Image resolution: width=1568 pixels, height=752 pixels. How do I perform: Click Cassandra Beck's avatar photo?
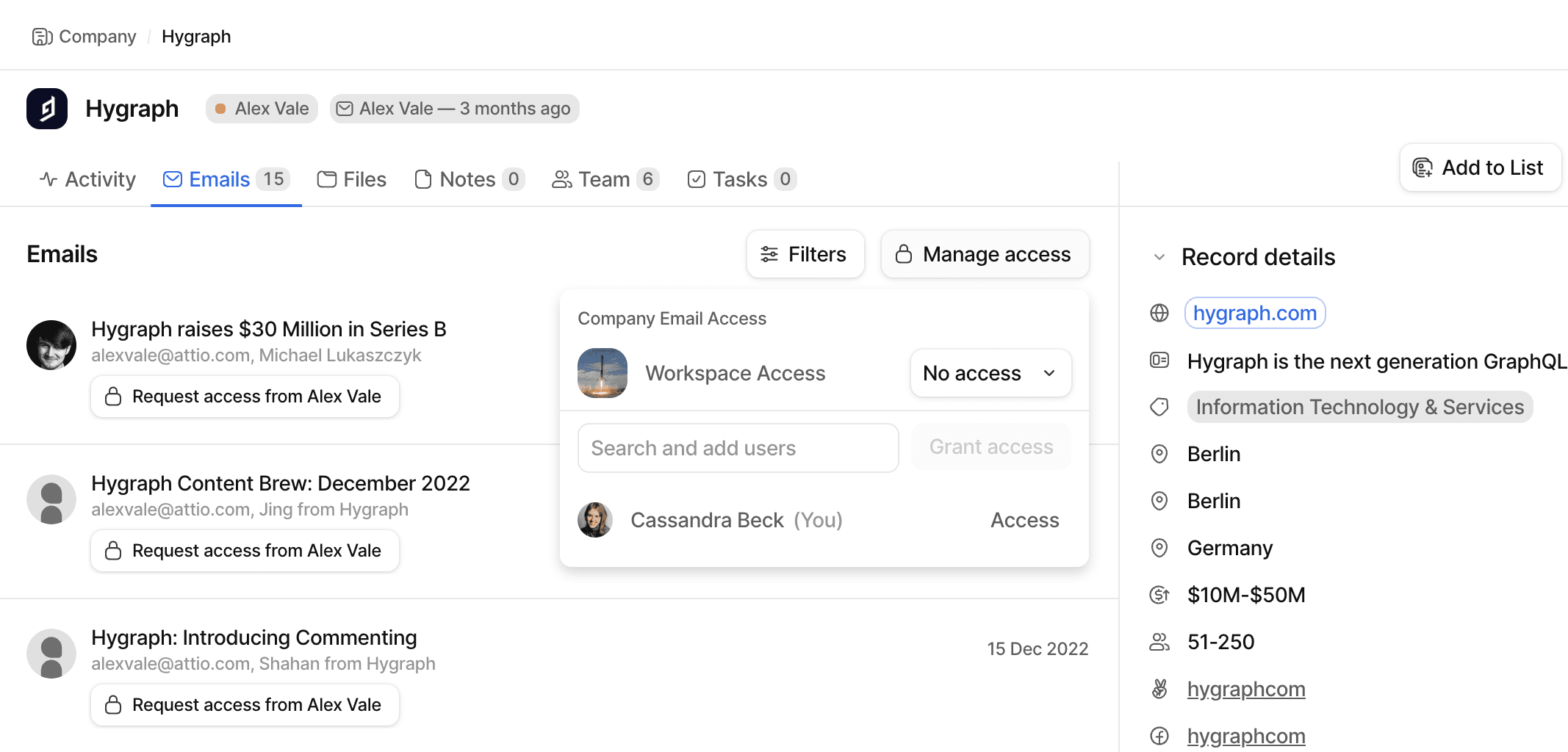[595, 520]
